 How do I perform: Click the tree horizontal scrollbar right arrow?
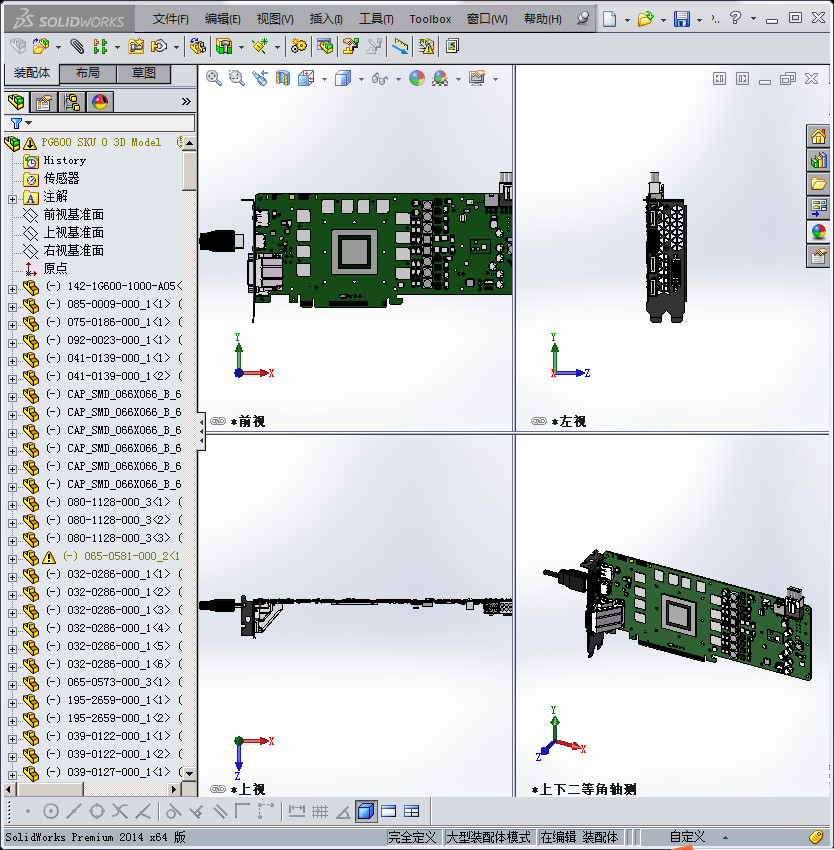[x=174, y=789]
